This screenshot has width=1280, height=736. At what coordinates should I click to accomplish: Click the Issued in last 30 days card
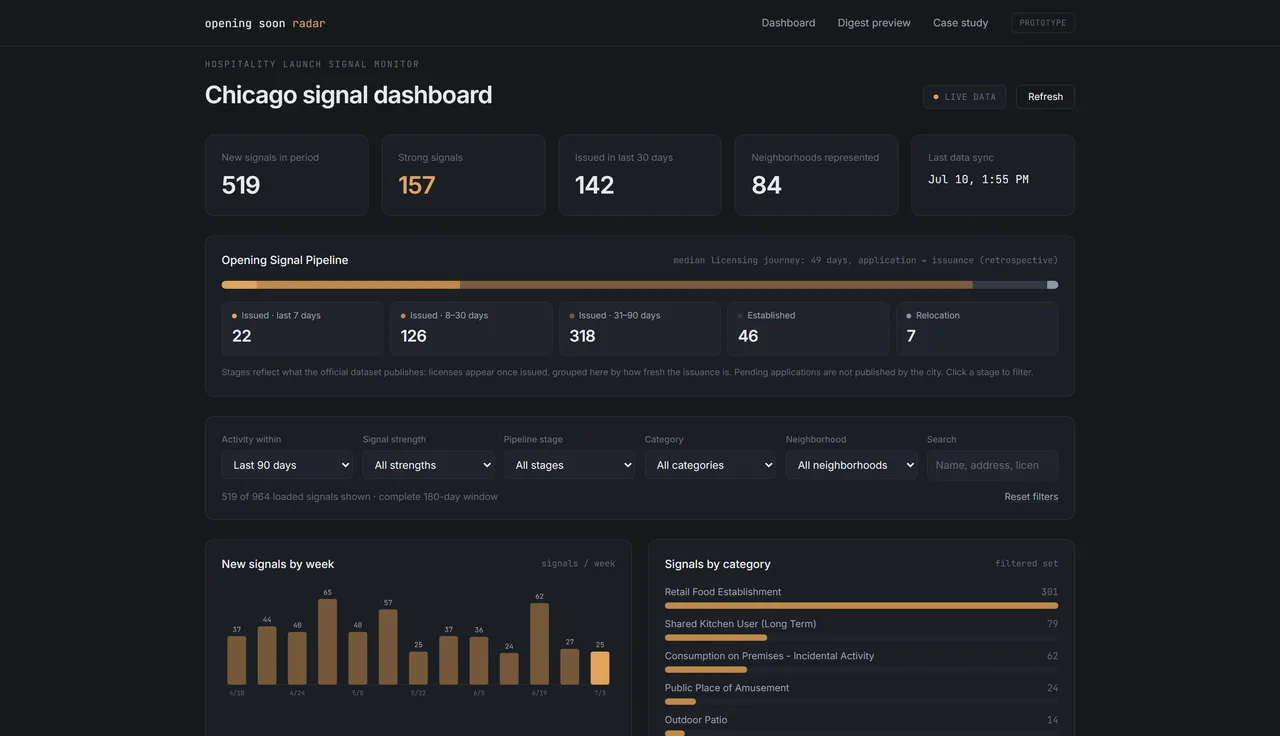click(640, 175)
